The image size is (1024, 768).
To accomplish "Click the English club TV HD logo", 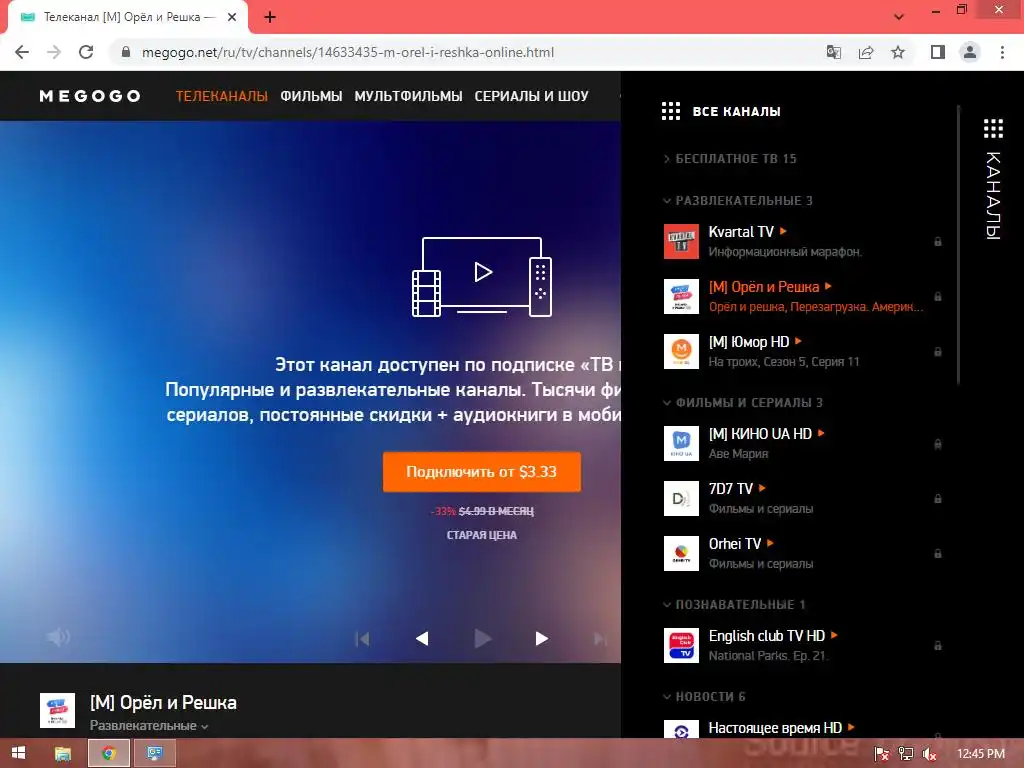I will pyautogui.click(x=681, y=645).
